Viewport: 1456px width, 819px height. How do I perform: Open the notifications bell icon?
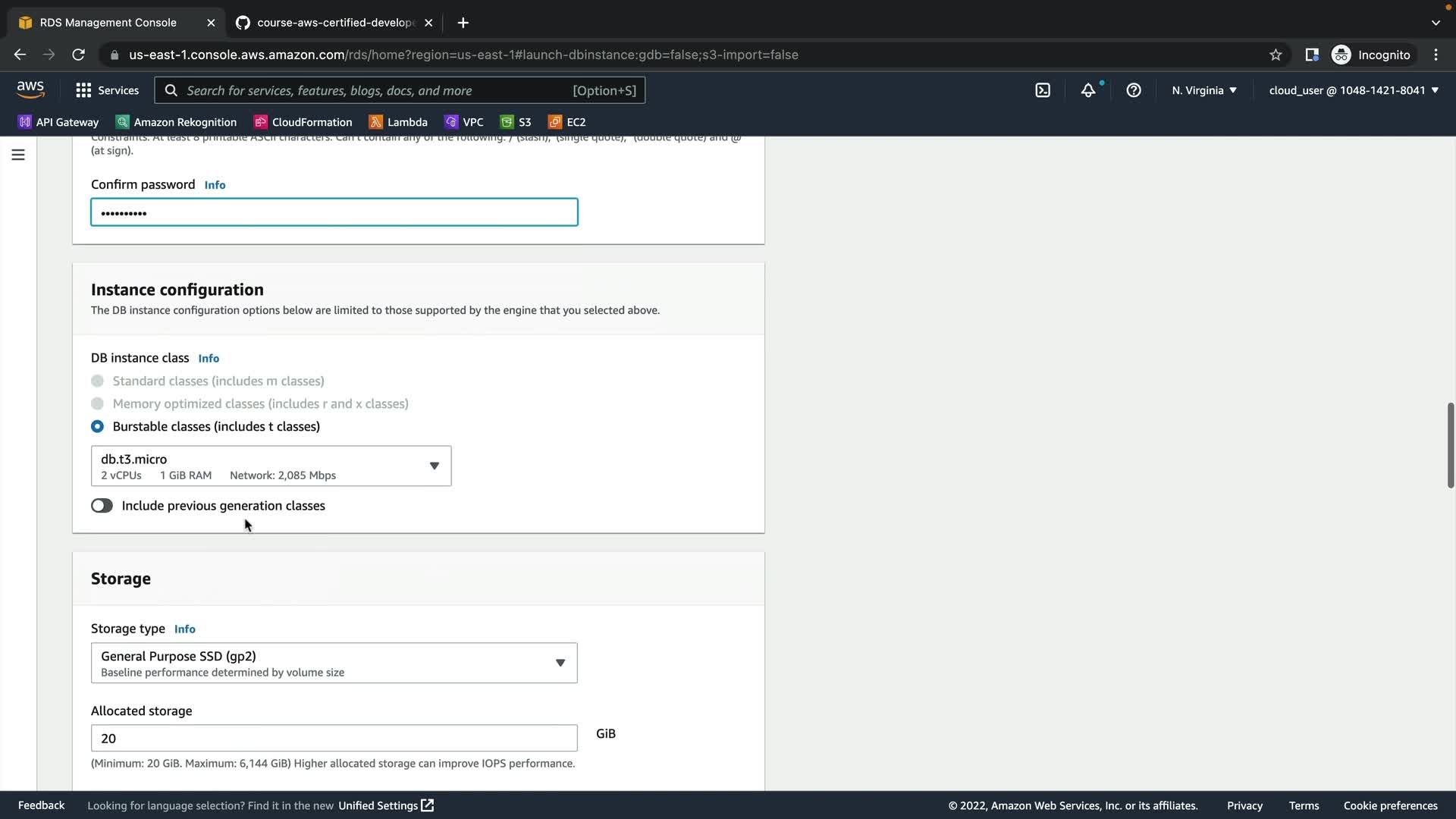tap(1088, 90)
